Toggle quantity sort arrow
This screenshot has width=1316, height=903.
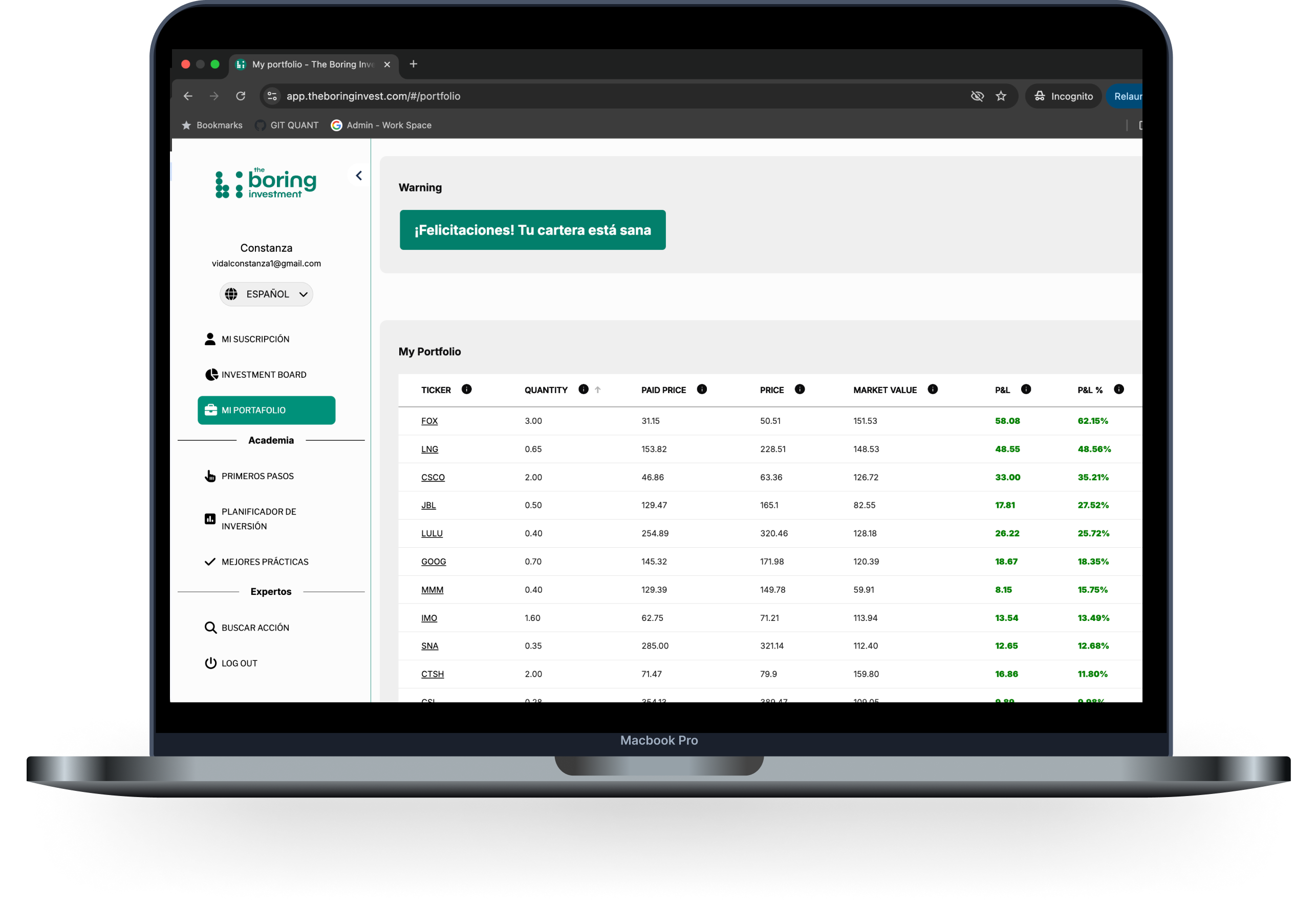coord(598,390)
